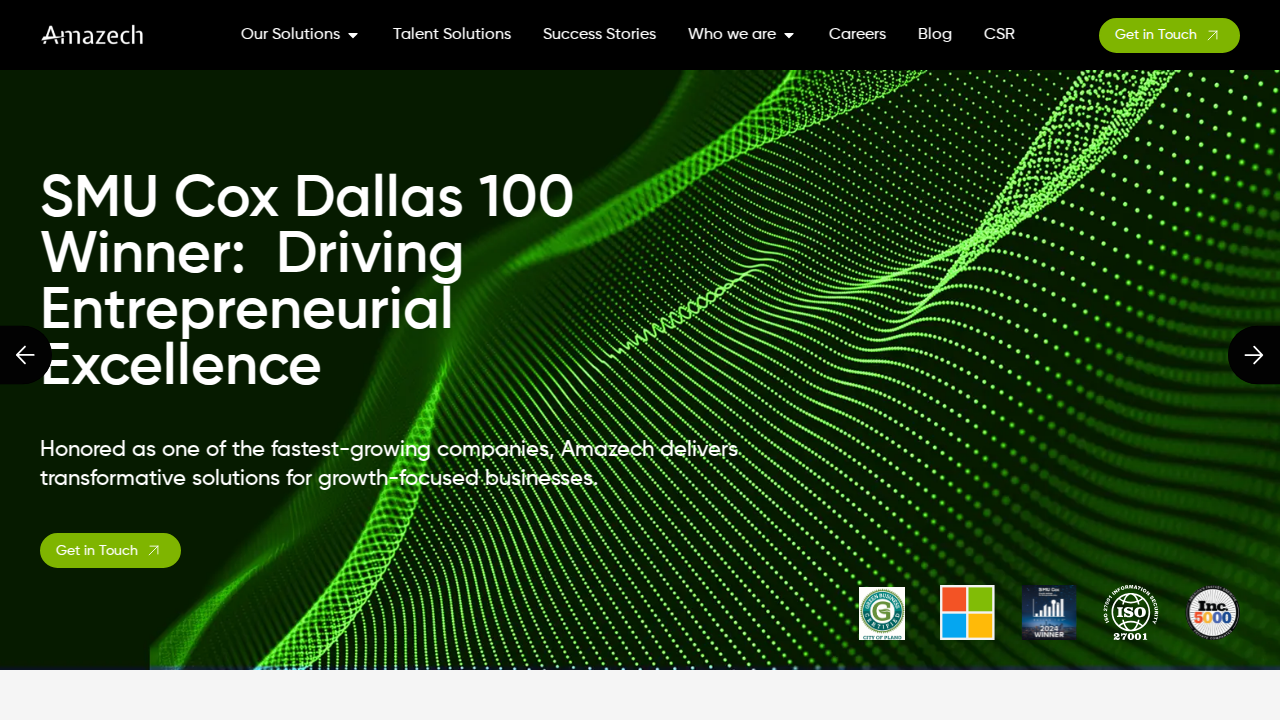Open the CSR page

(999, 34)
